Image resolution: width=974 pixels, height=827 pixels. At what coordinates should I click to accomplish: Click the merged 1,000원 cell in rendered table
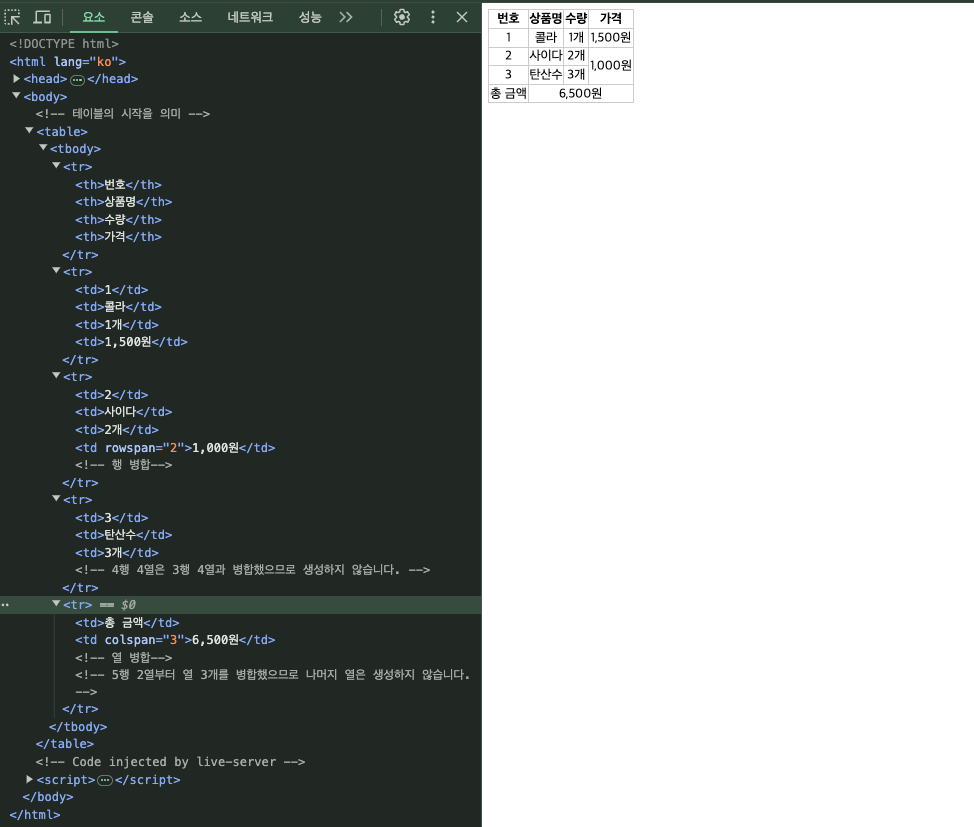611,65
